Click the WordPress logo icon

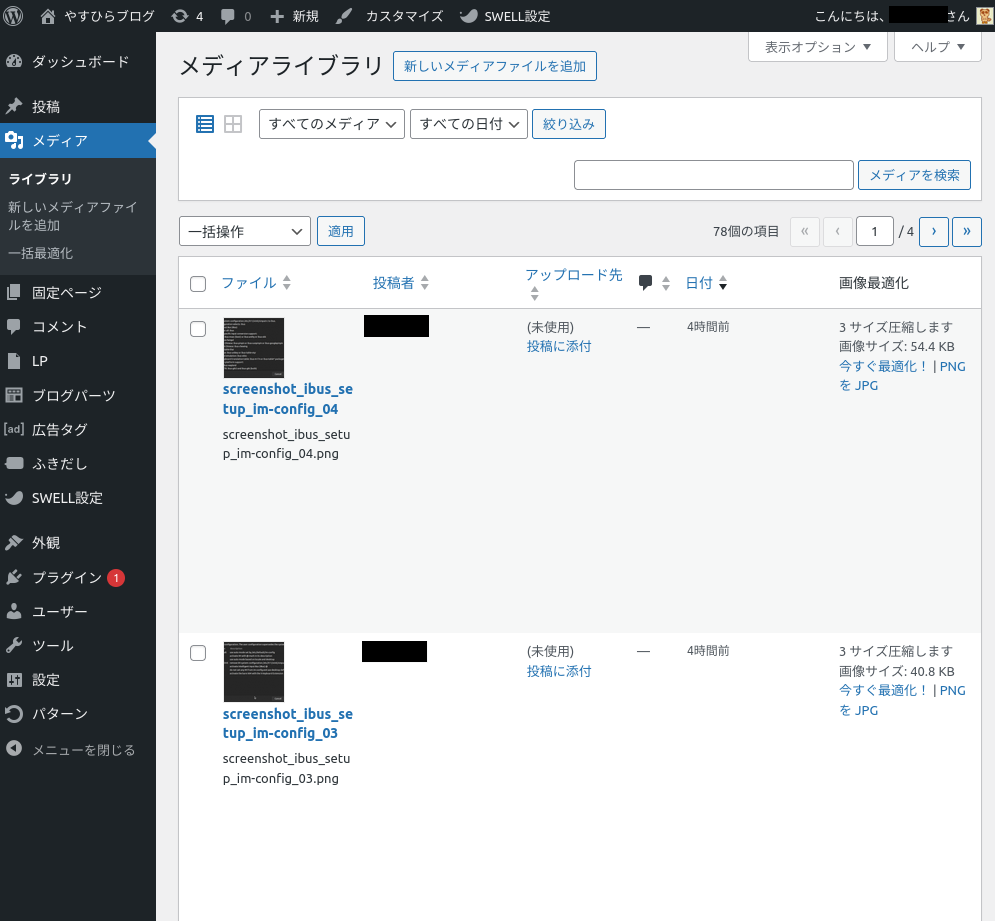[13, 16]
